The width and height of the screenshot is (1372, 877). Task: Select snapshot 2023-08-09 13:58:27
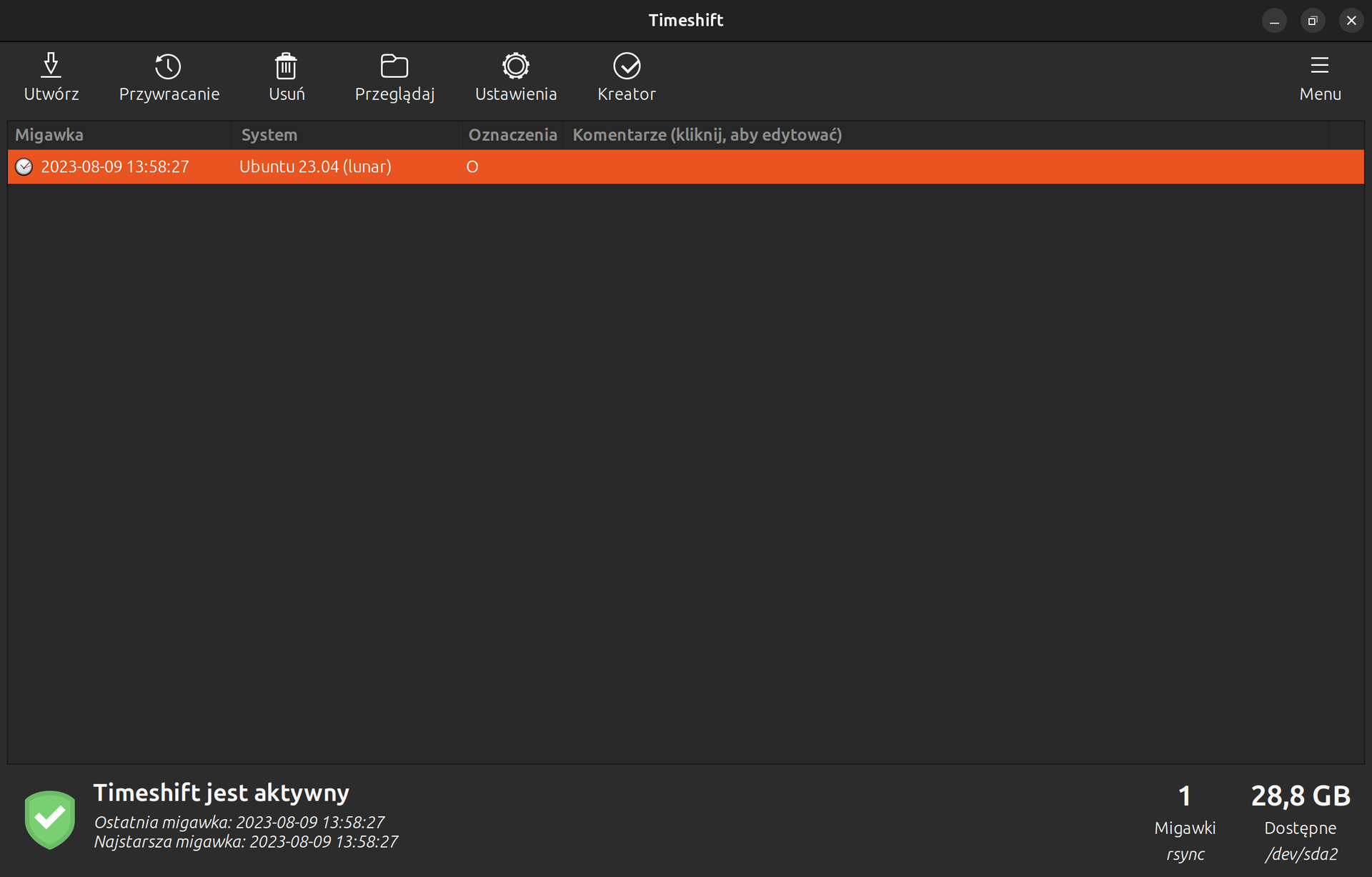tap(115, 167)
